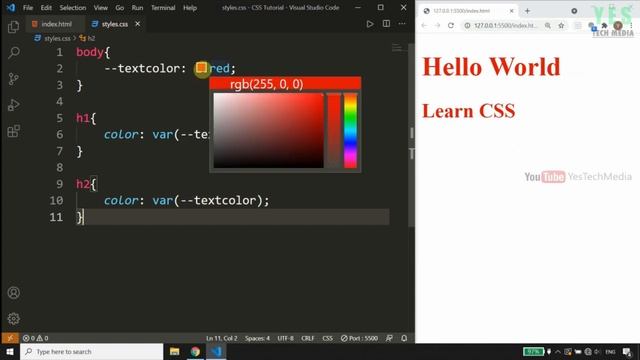
Task: Open Chrome from the taskbar
Action: coord(195,351)
